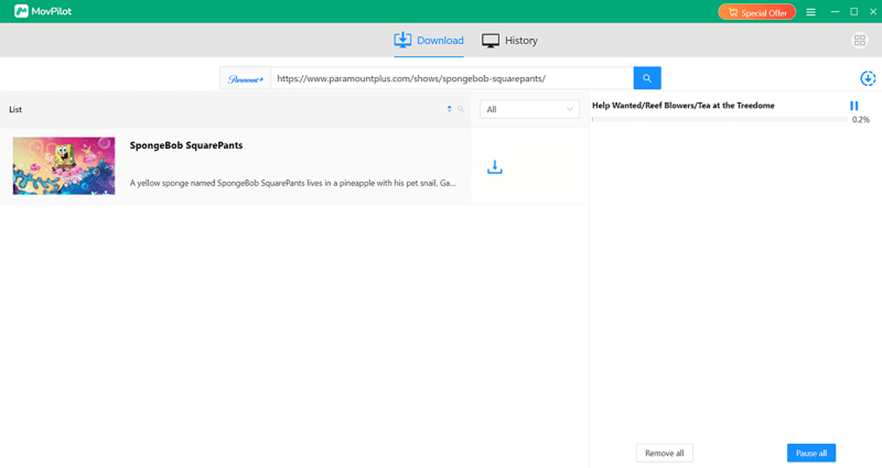Click the download progress bar

click(715, 119)
